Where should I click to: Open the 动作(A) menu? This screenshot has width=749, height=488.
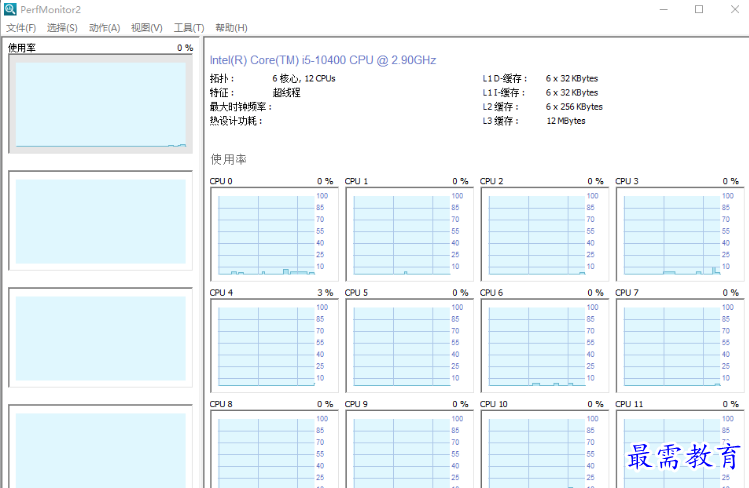[x=105, y=28]
